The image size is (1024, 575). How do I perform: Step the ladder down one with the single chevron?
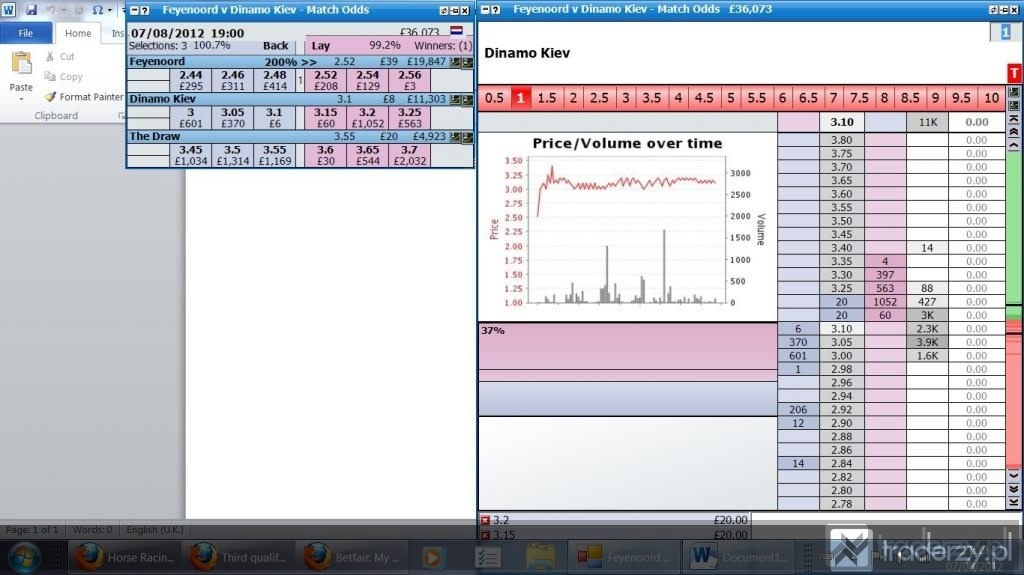[1014, 476]
